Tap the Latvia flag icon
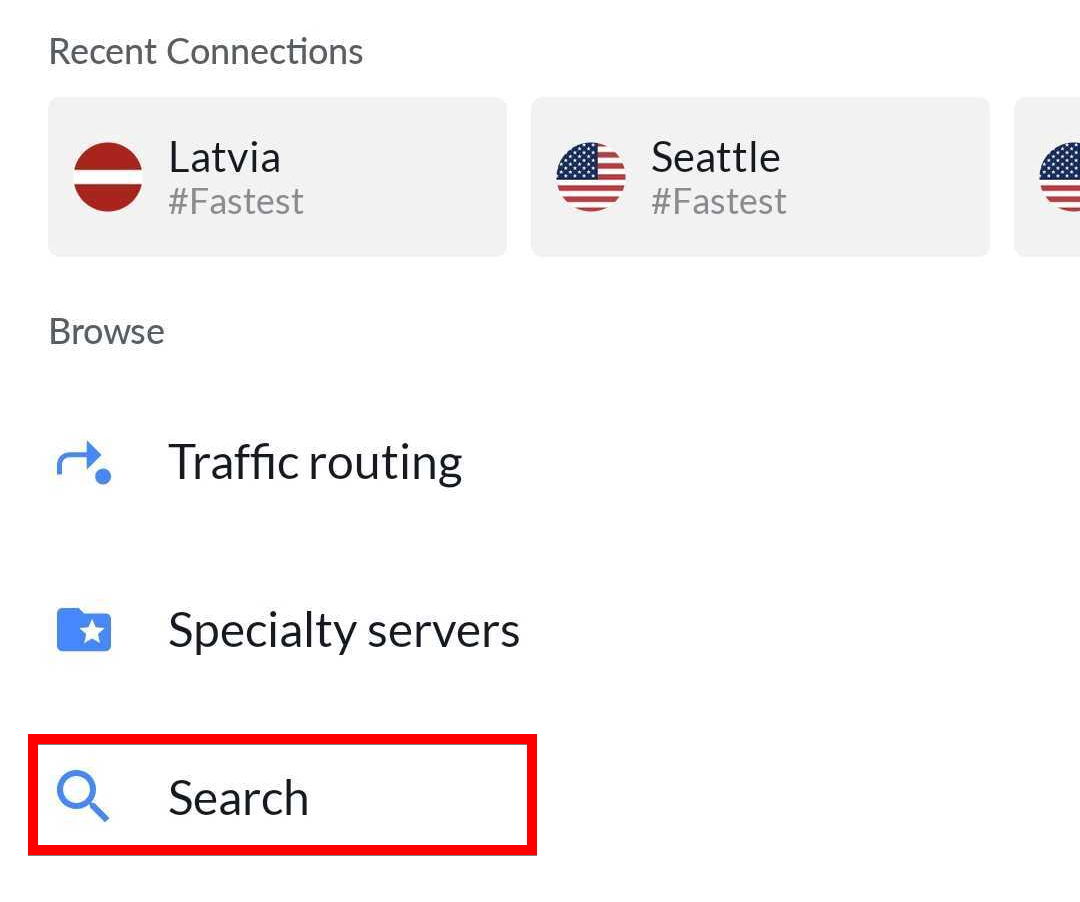 click(x=108, y=177)
